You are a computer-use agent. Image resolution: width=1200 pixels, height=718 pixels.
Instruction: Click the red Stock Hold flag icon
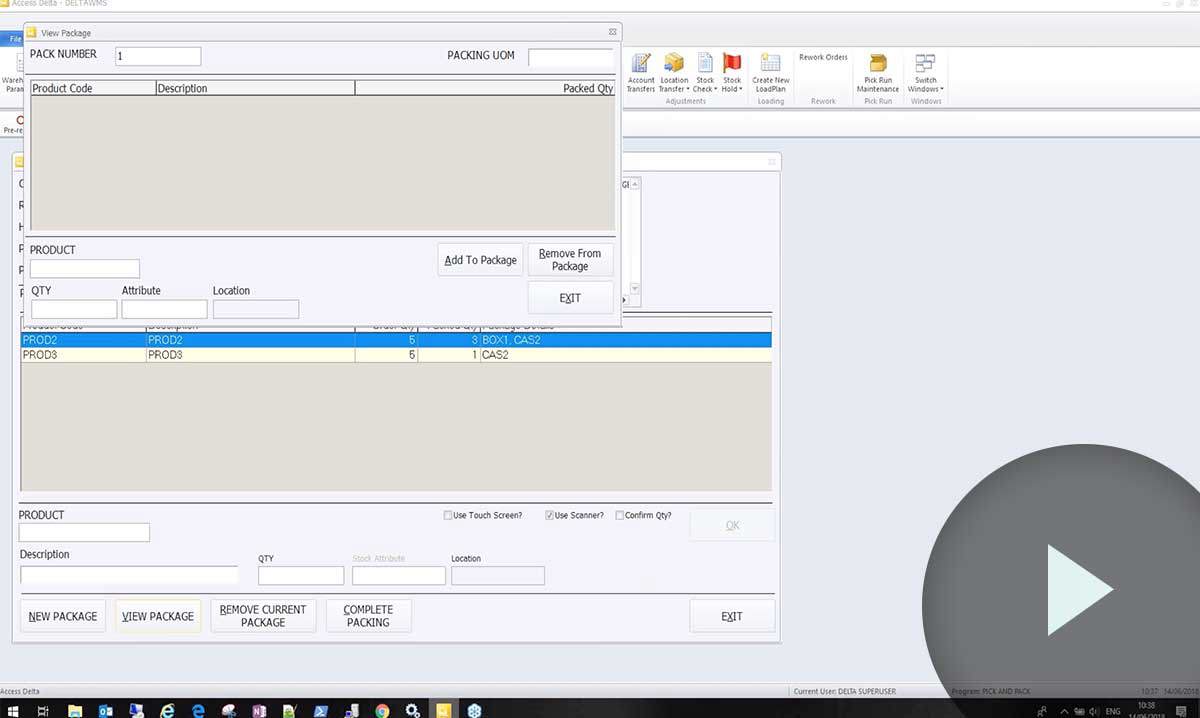click(732, 64)
